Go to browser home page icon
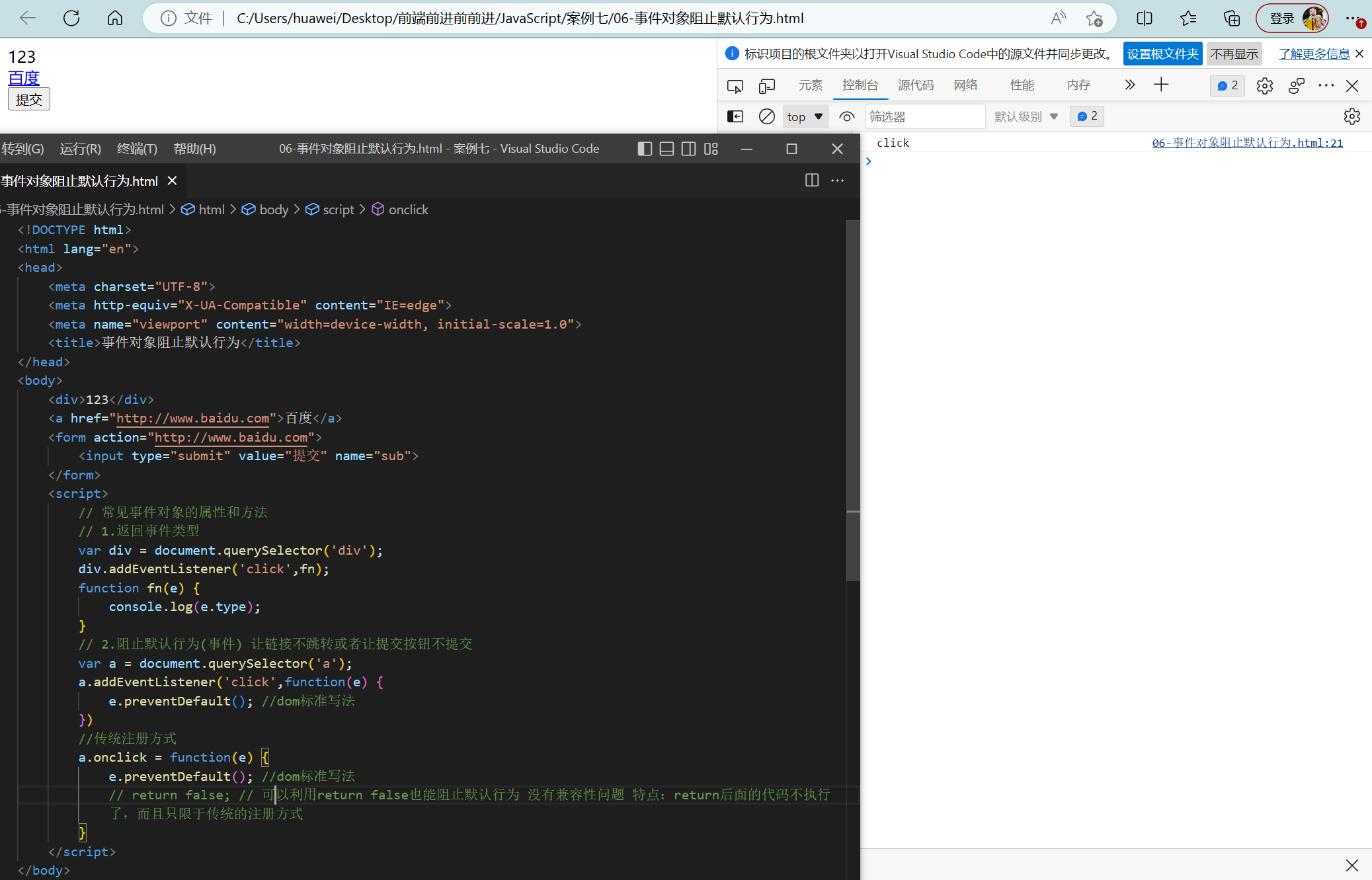Image resolution: width=1372 pixels, height=880 pixels. tap(115, 18)
